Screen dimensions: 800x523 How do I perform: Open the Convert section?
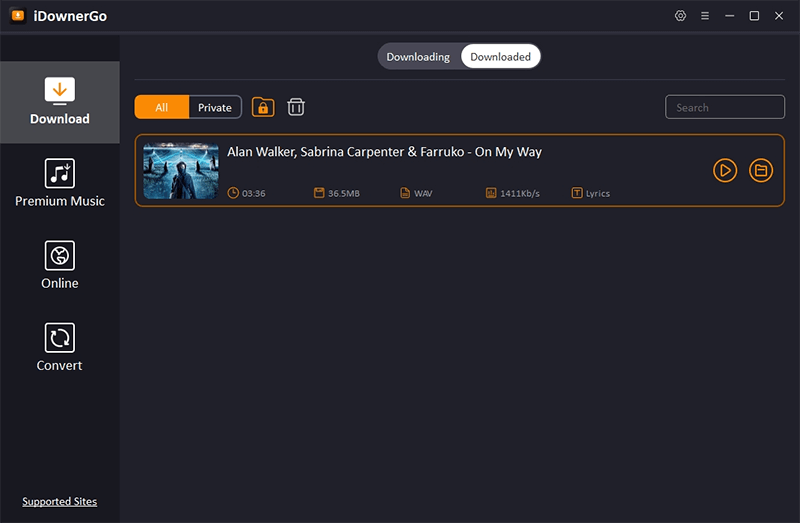pyautogui.click(x=60, y=347)
